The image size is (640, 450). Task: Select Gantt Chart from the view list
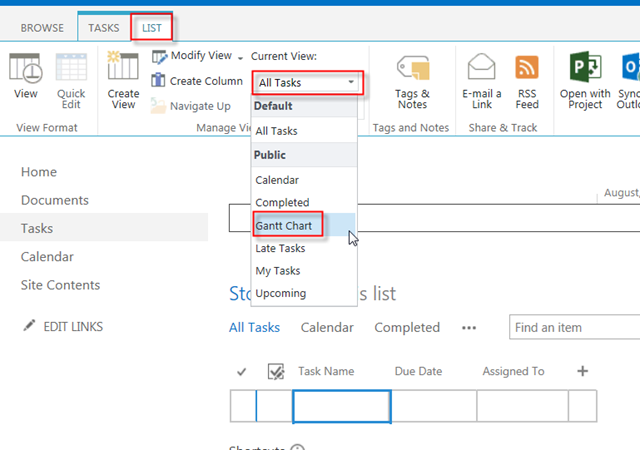(284, 226)
